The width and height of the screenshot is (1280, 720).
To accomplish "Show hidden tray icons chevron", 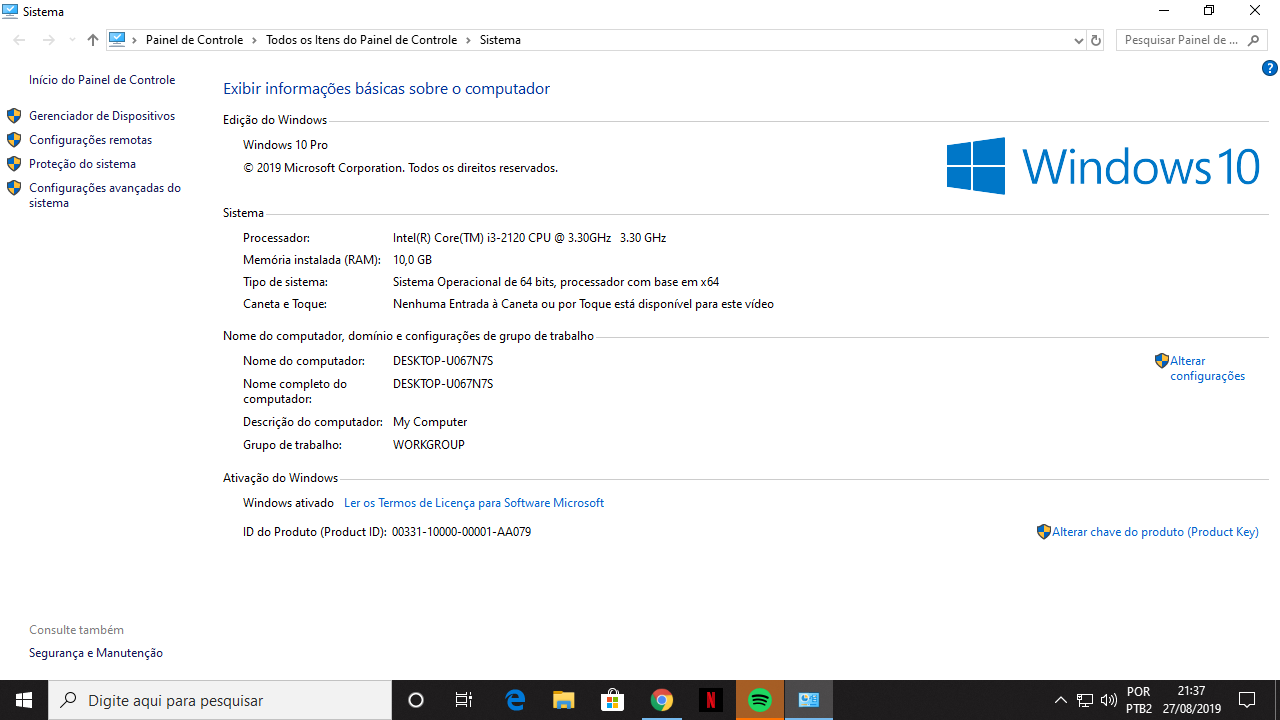I will coord(1061,700).
